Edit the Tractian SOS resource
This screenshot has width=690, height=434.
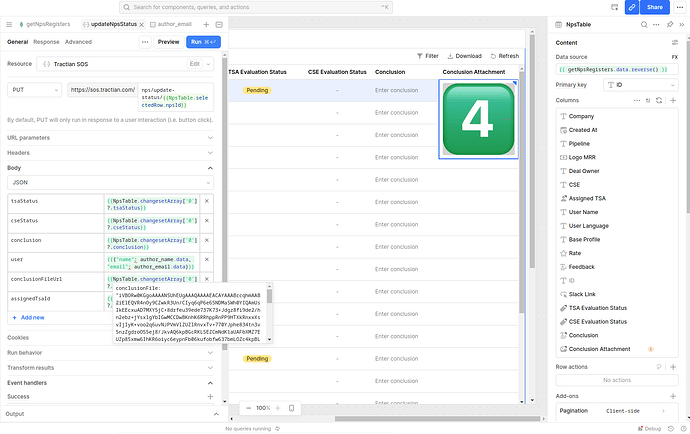pyautogui.click(x=195, y=64)
